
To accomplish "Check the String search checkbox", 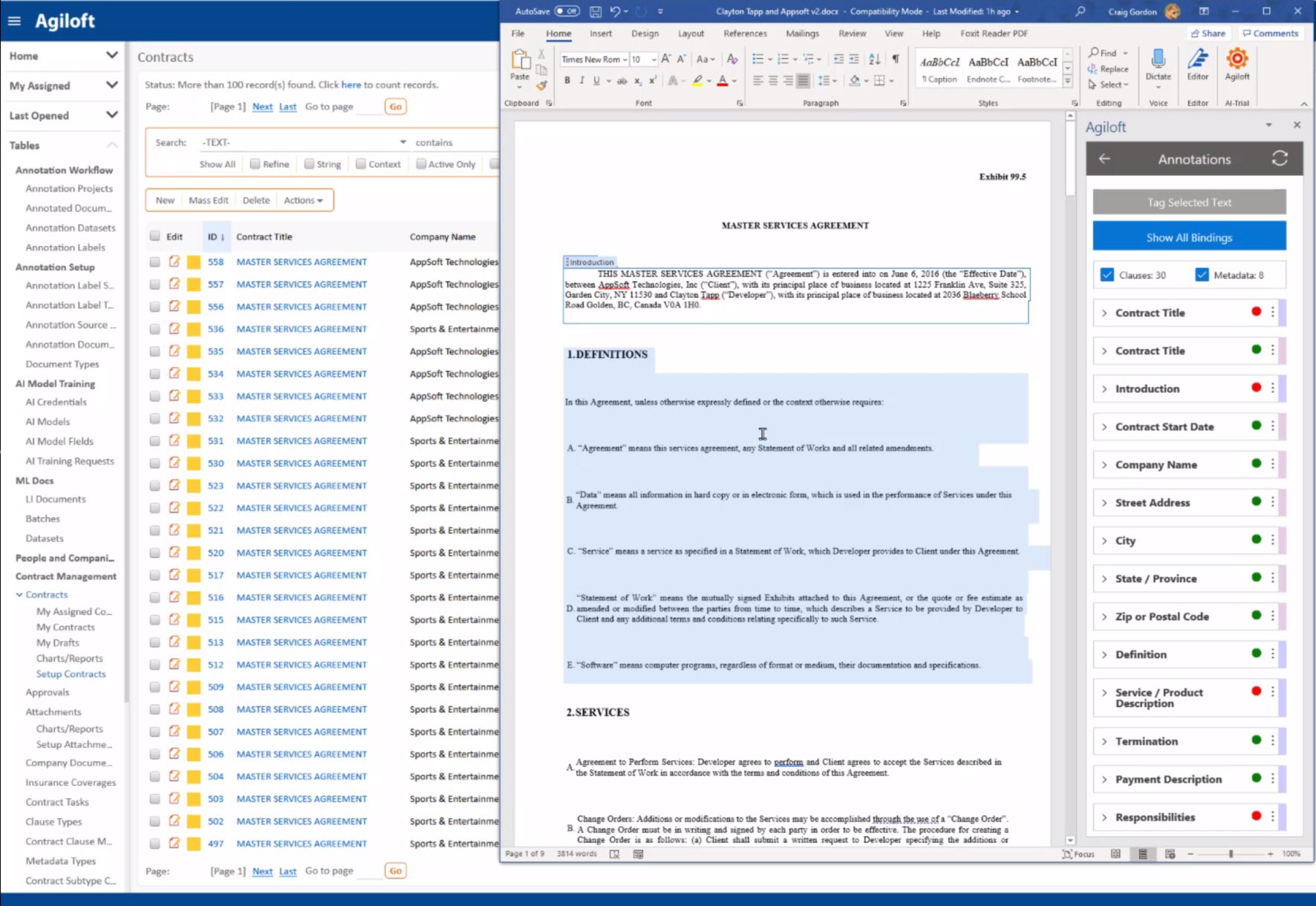I will [310, 164].
